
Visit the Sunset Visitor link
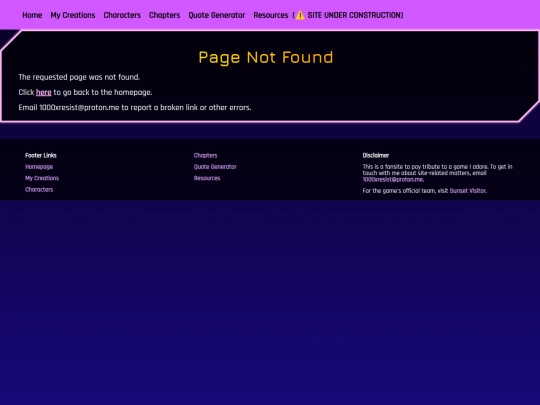(468, 191)
